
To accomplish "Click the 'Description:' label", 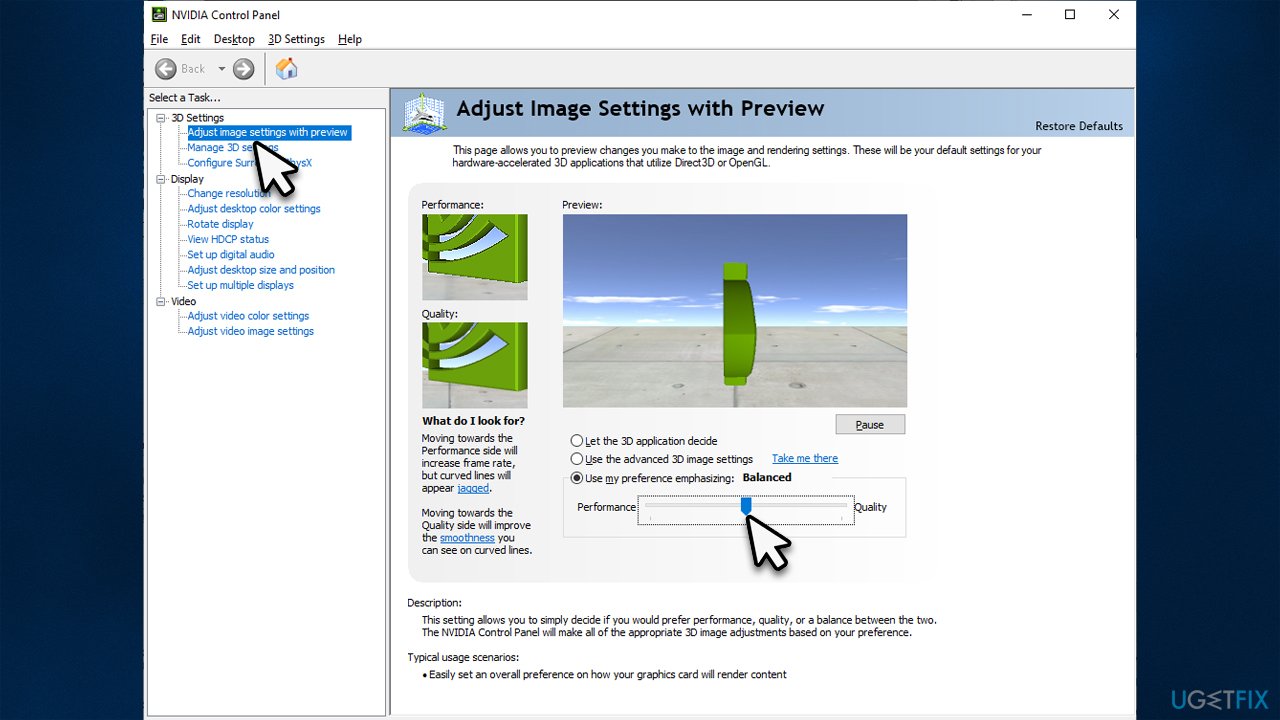I will [435, 603].
